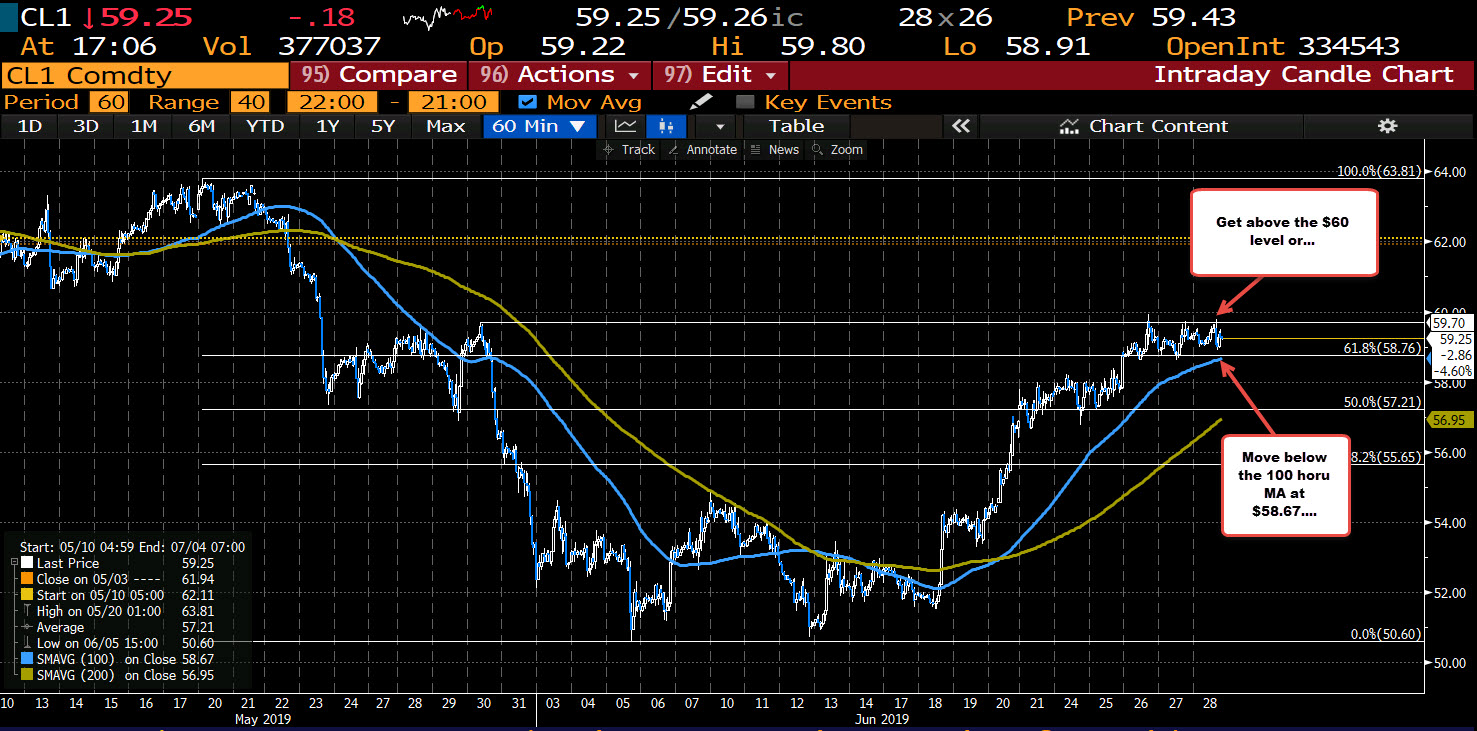Open Chart Content panel
Image resolution: width=1477 pixels, height=731 pixels.
click(1144, 126)
